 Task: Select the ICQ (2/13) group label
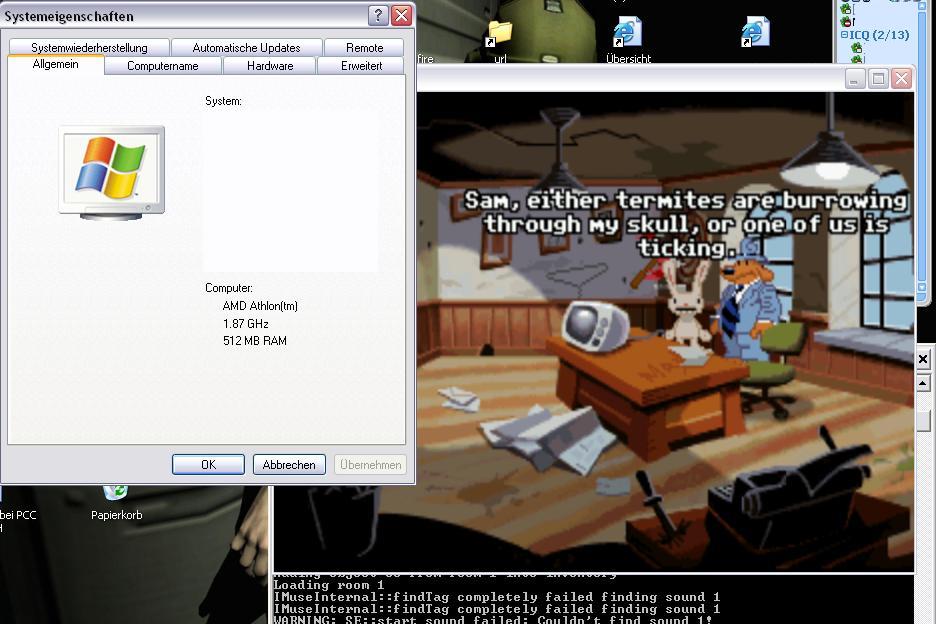pyautogui.click(x=879, y=35)
